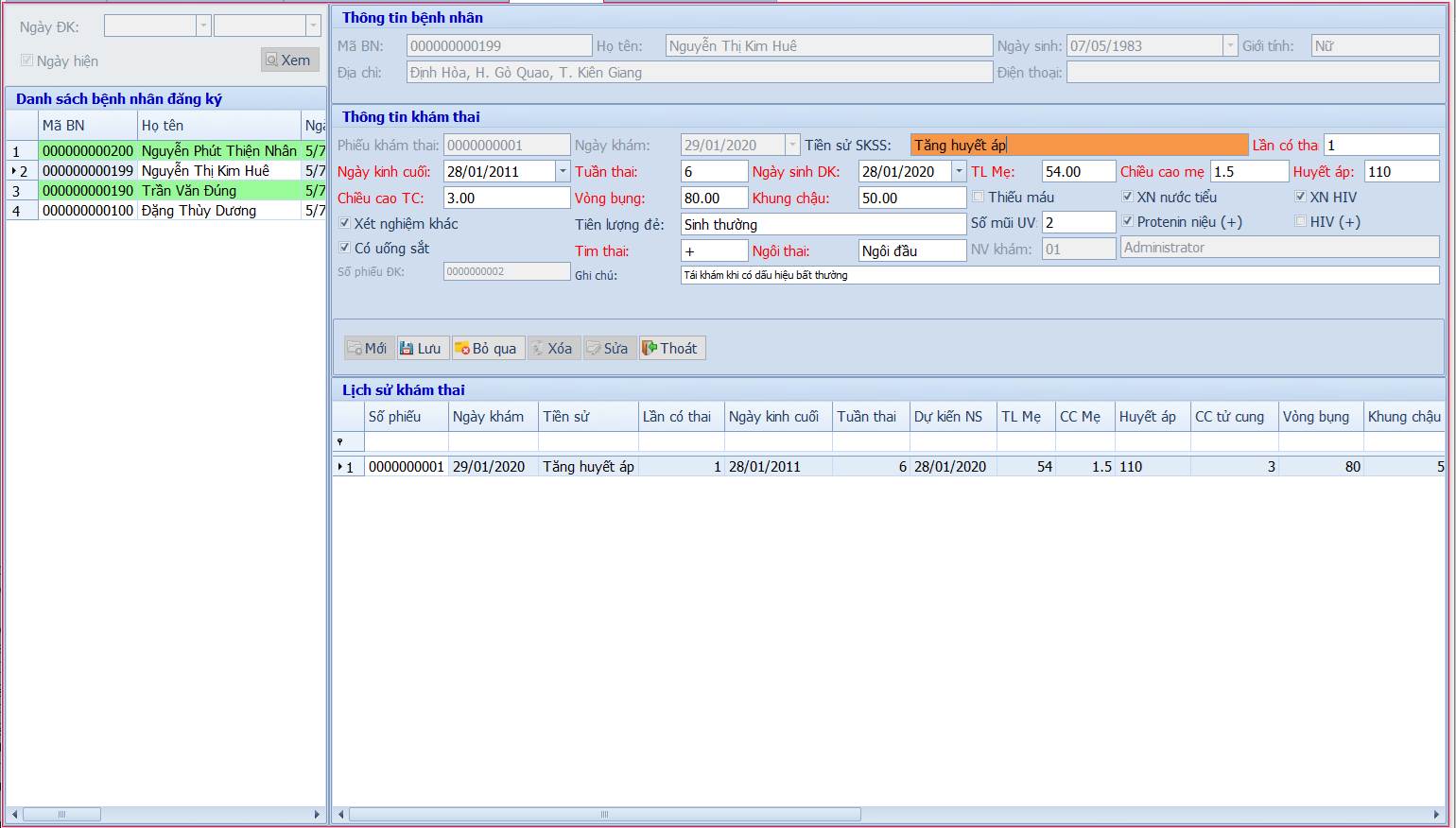
Task: Click Số phiếu column header in history
Action: tap(407, 416)
